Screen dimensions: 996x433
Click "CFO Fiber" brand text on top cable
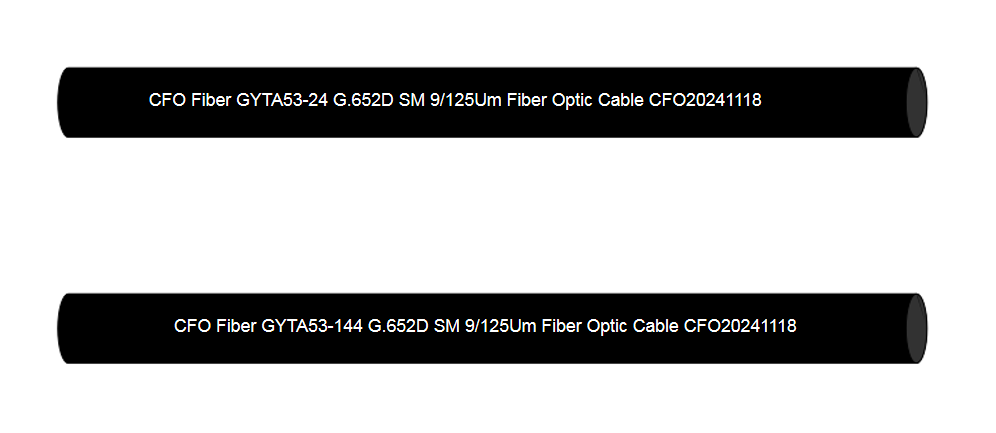pyautogui.click(x=190, y=100)
